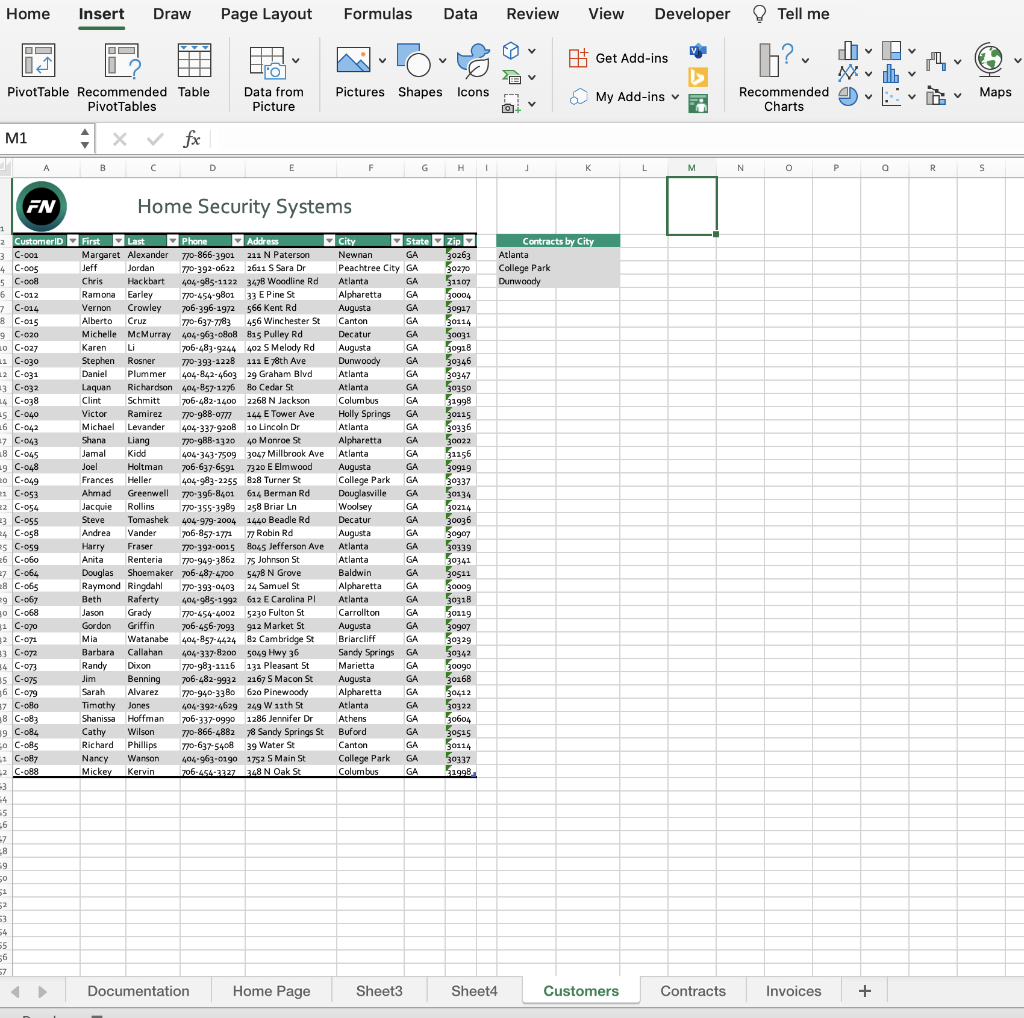Click the Hierarchy treemap chart icon
The image size is (1024, 1018).
pyautogui.click(x=891, y=50)
